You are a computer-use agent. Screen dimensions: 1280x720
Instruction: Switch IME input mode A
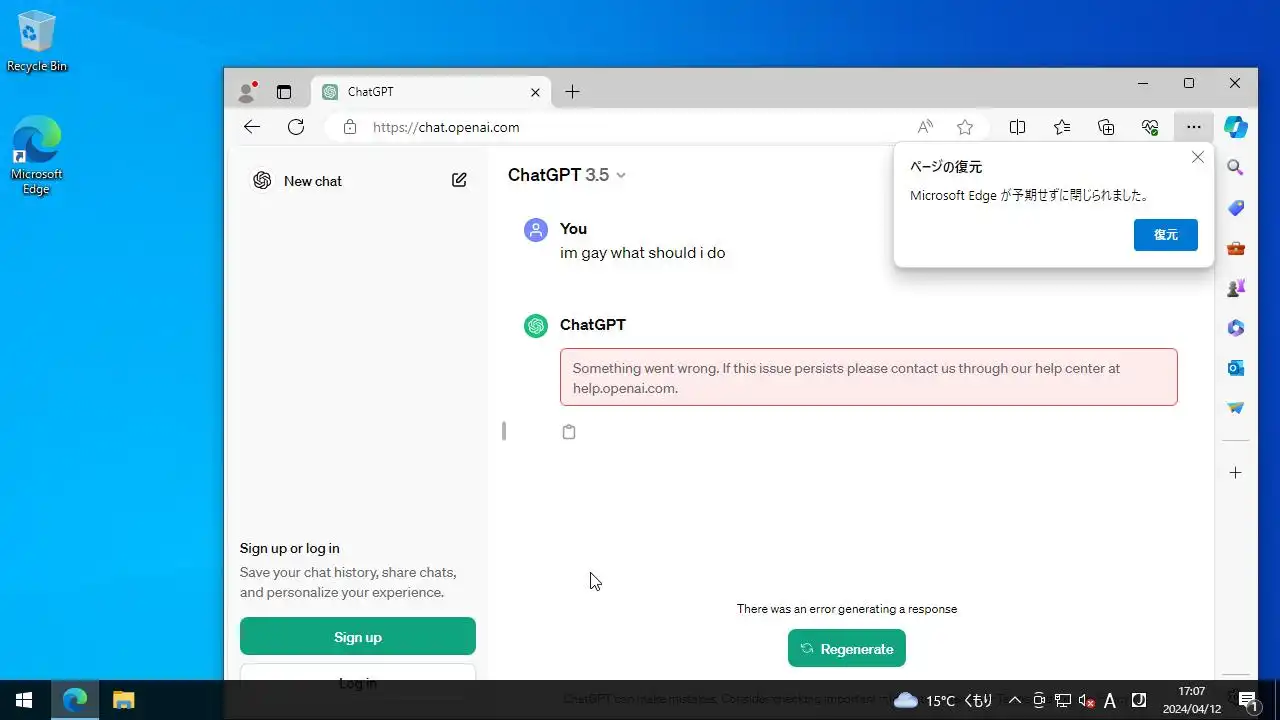pyautogui.click(x=1110, y=700)
